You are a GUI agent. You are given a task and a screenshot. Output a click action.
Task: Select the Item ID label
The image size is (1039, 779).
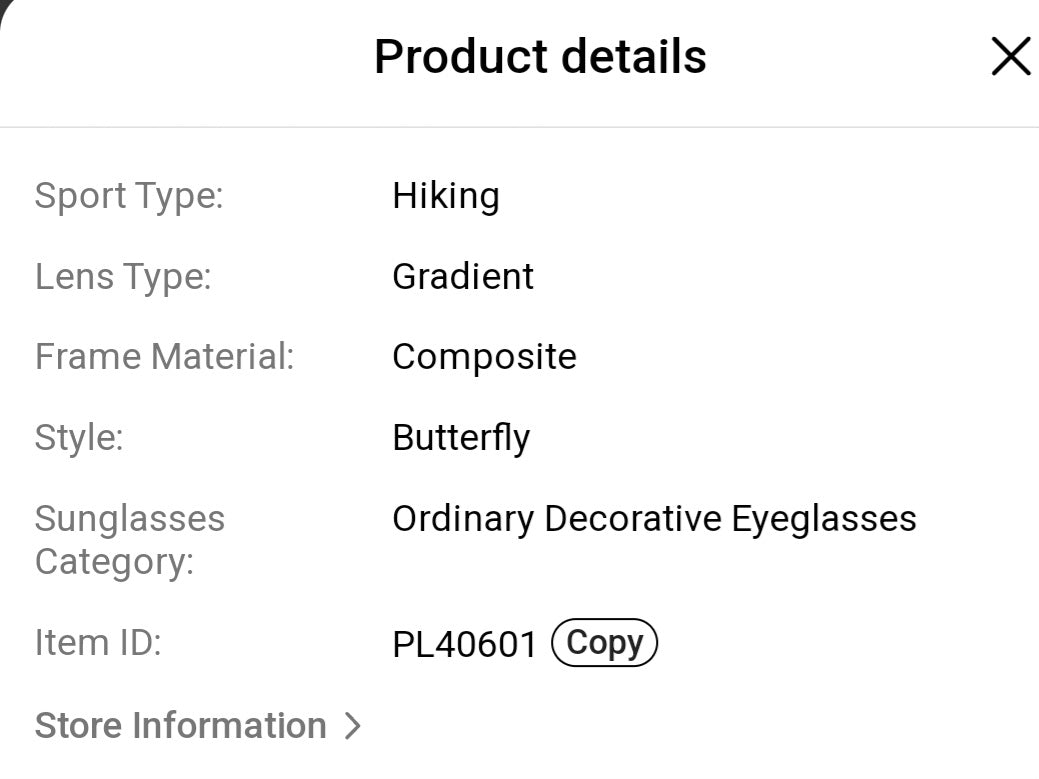coord(98,642)
